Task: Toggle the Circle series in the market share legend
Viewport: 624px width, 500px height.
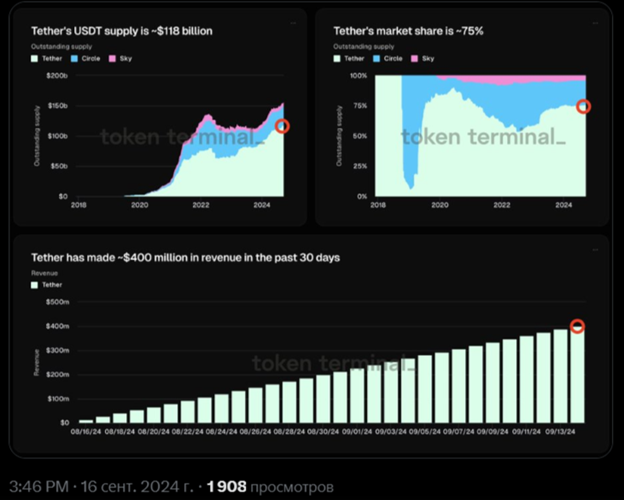Action: coord(388,59)
